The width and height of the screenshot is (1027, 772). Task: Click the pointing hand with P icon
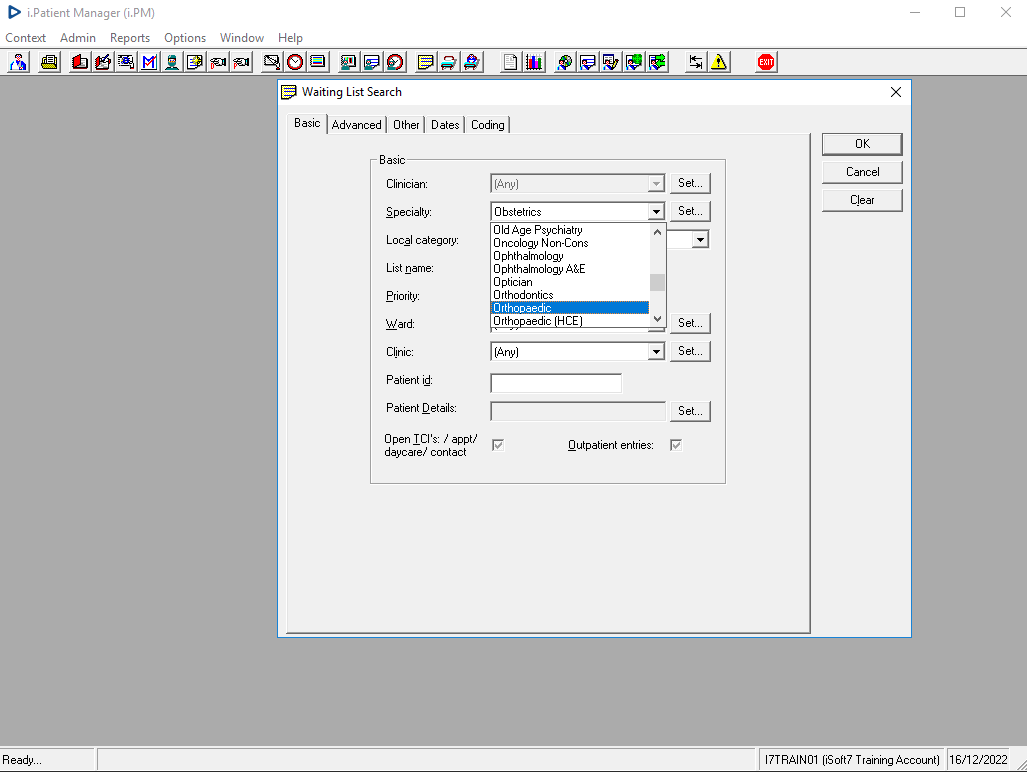242,62
